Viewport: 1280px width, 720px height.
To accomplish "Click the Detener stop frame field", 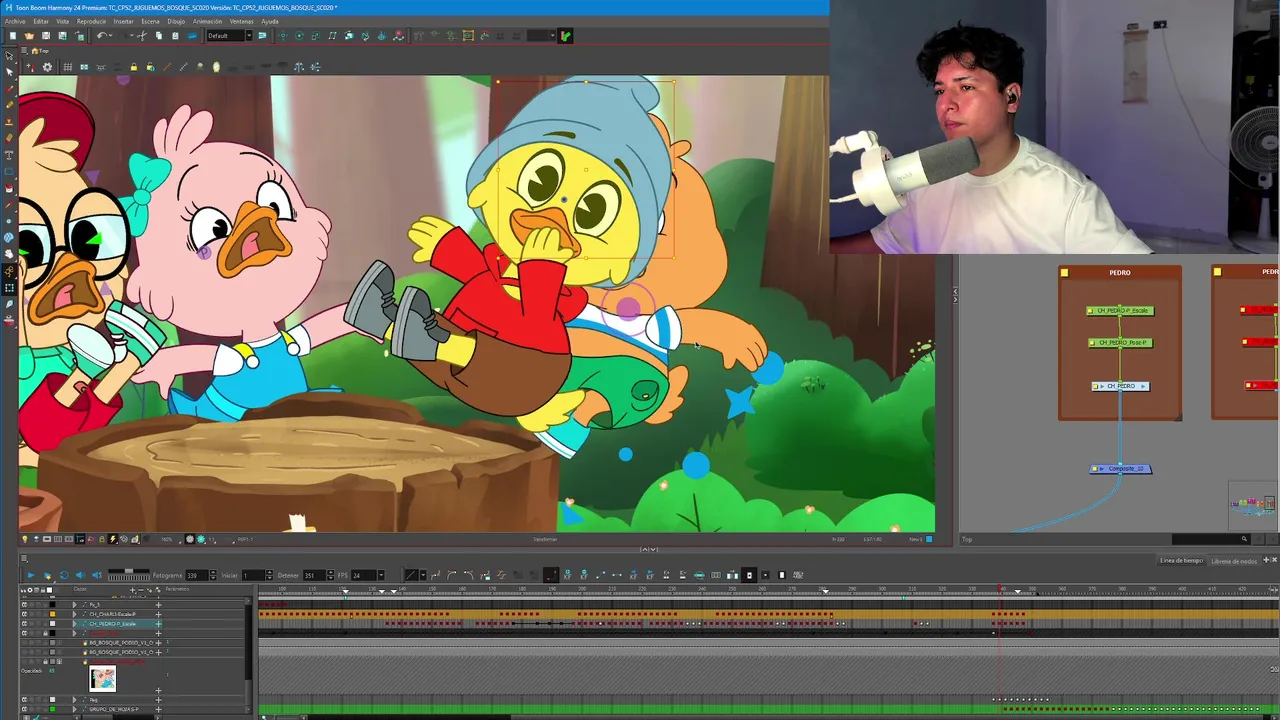I will [315, 575].
